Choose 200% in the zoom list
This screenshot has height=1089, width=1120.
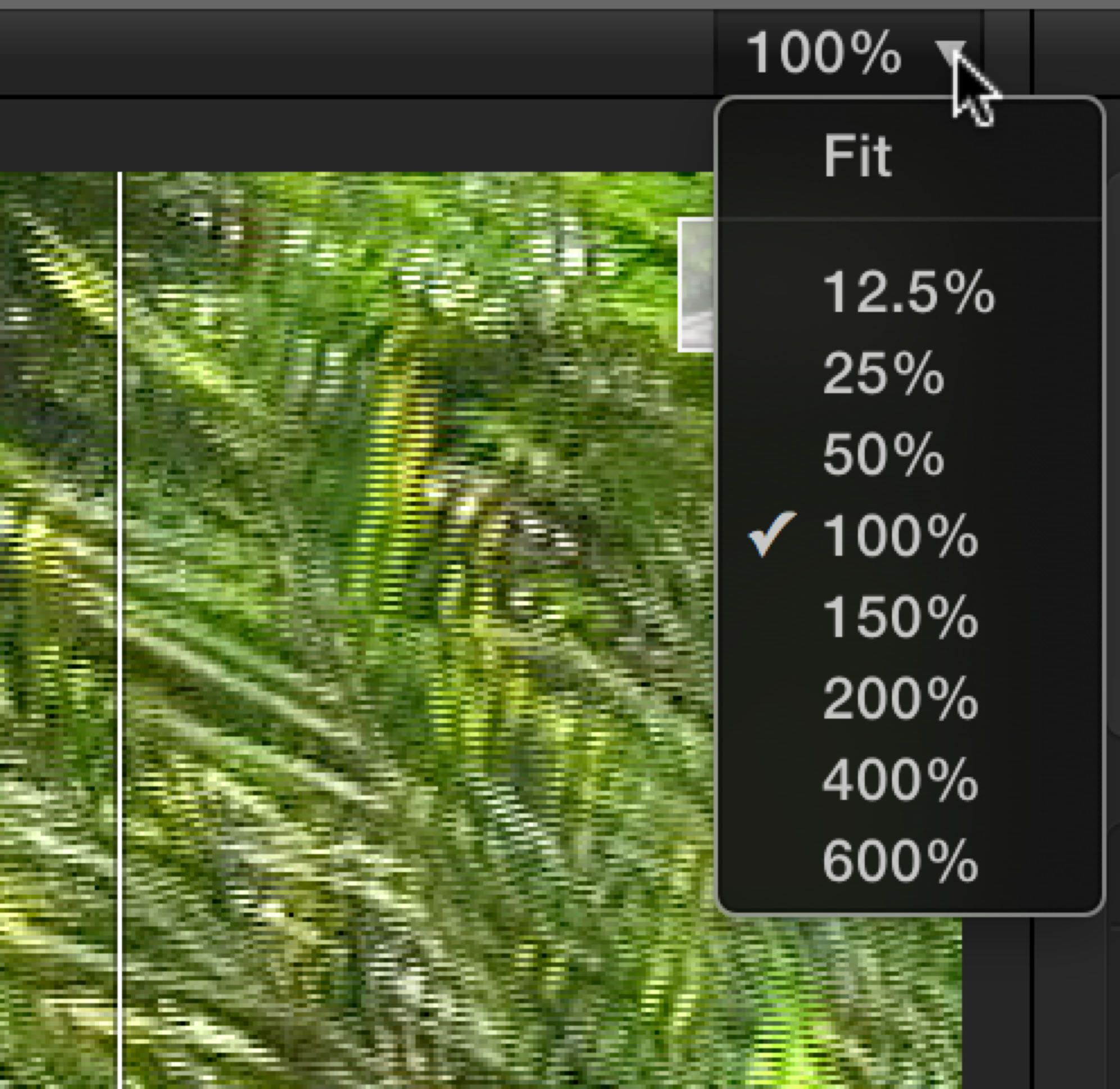coord(900,699)
